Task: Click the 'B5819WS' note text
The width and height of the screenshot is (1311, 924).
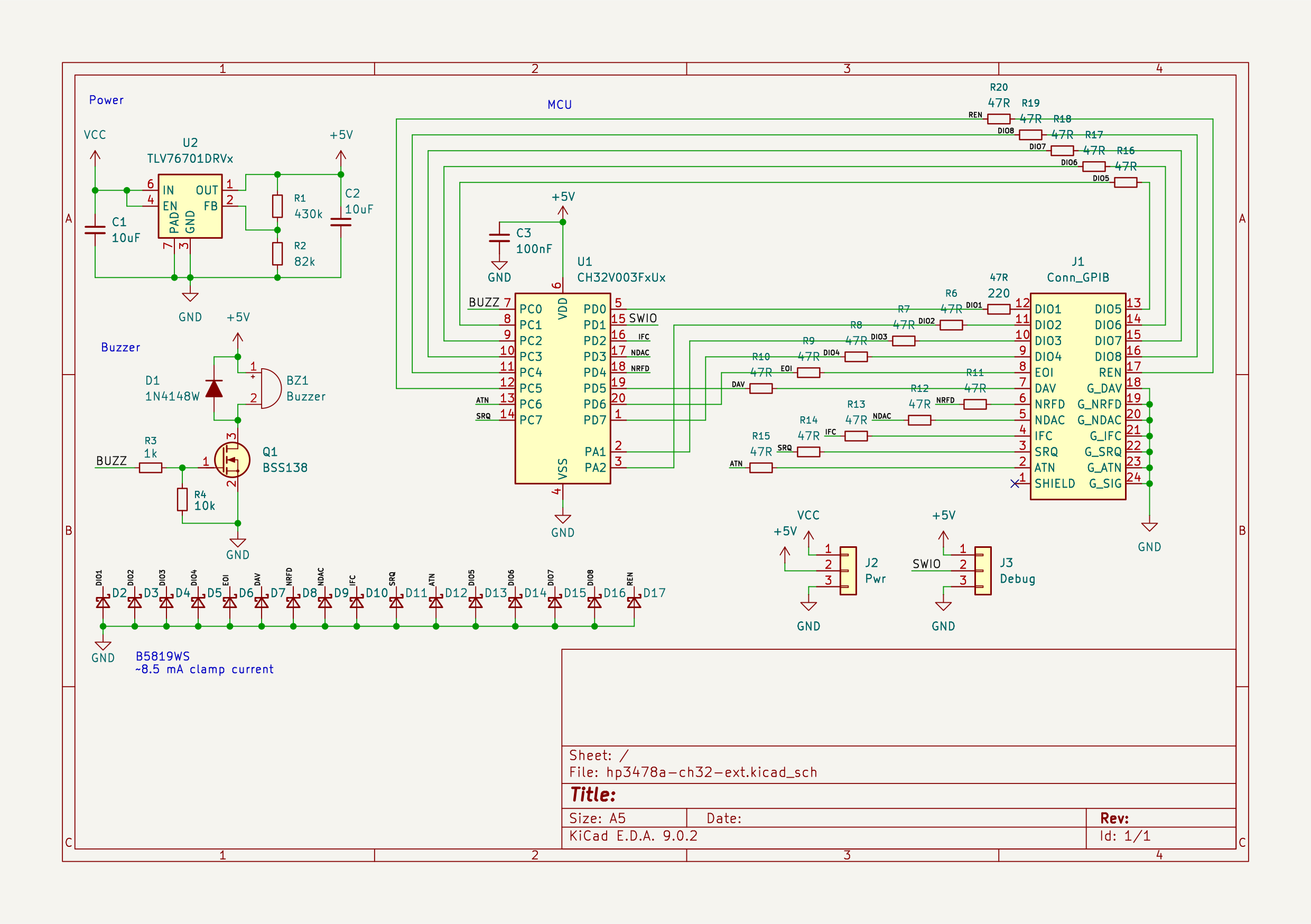Action: (x=163, y=656)
